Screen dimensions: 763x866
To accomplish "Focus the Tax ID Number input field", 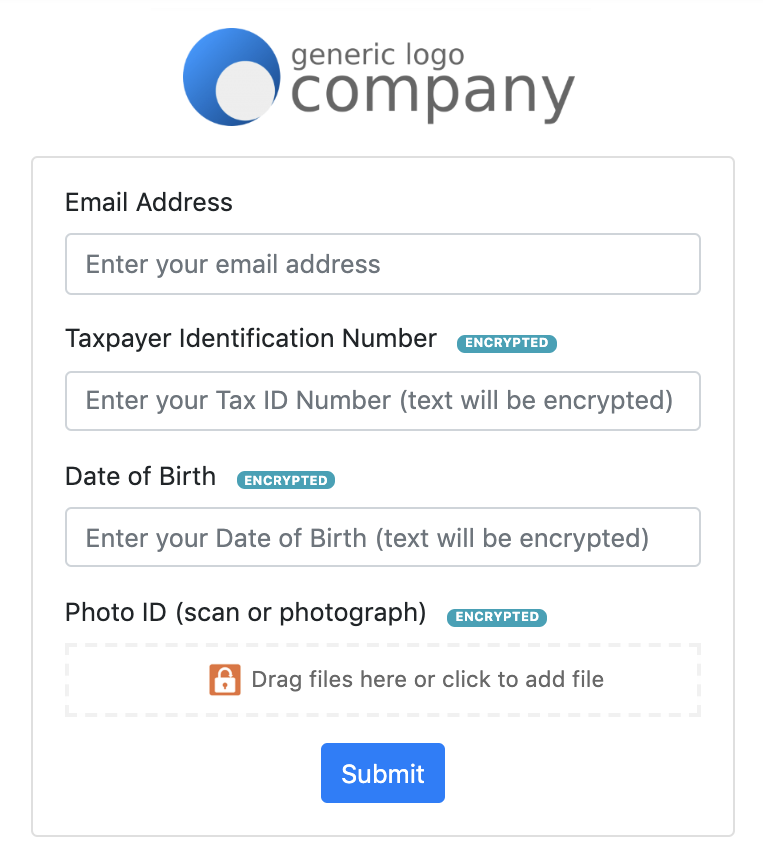I will coord(383,401).
